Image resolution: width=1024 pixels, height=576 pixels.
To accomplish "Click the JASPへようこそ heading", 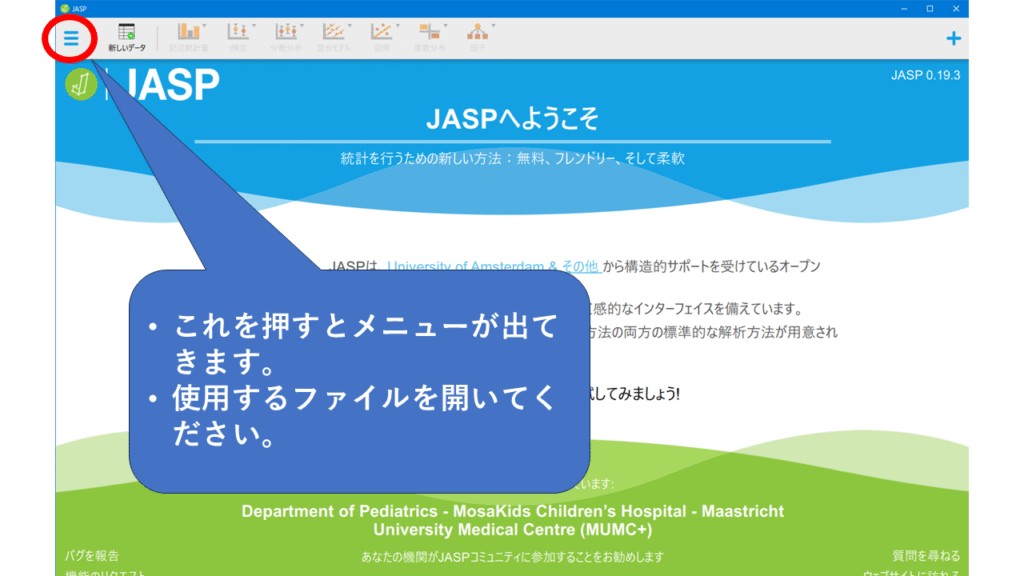I will click(512, 118).
